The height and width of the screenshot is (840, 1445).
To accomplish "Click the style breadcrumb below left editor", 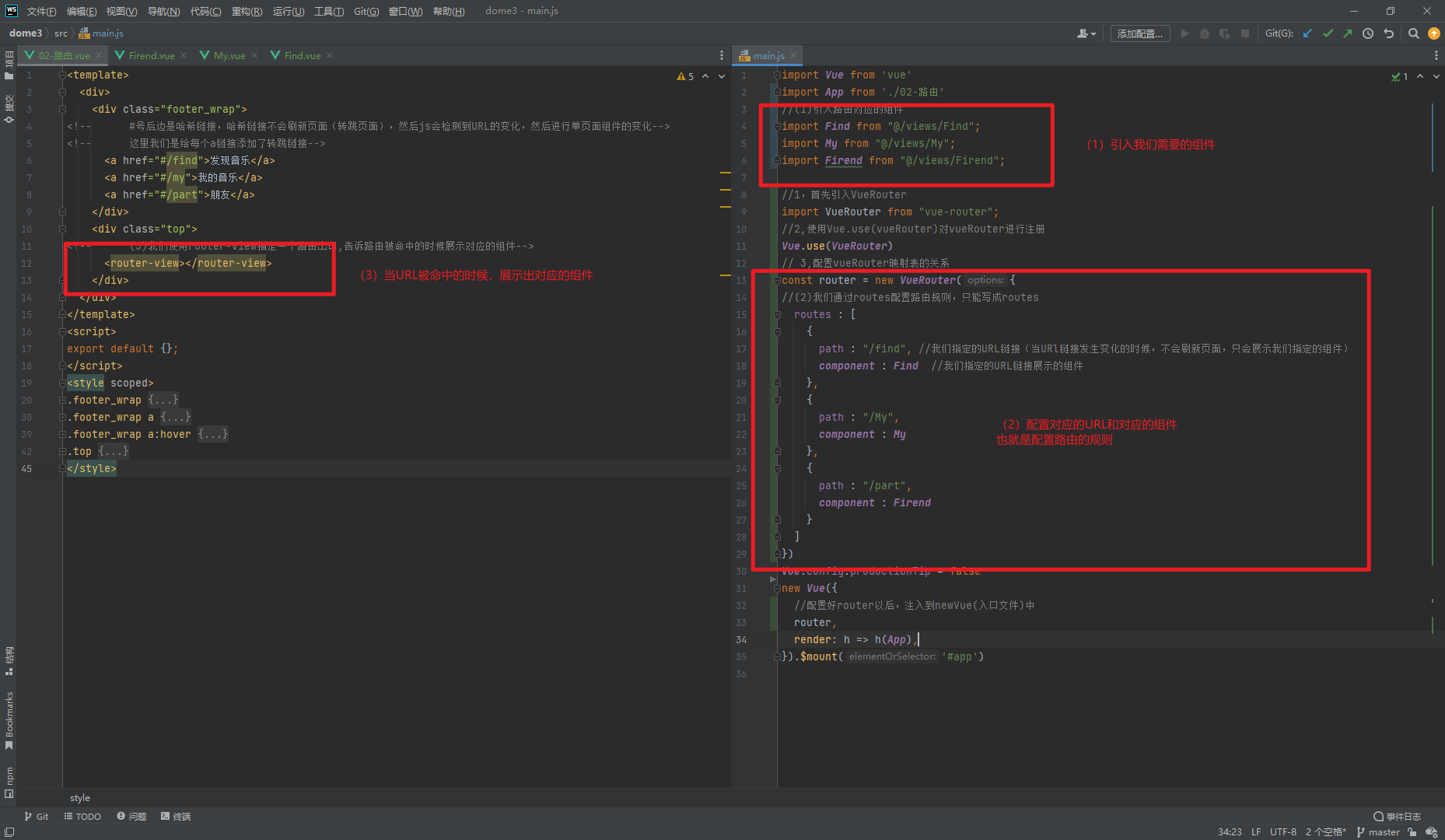I will tap(80, 798).
